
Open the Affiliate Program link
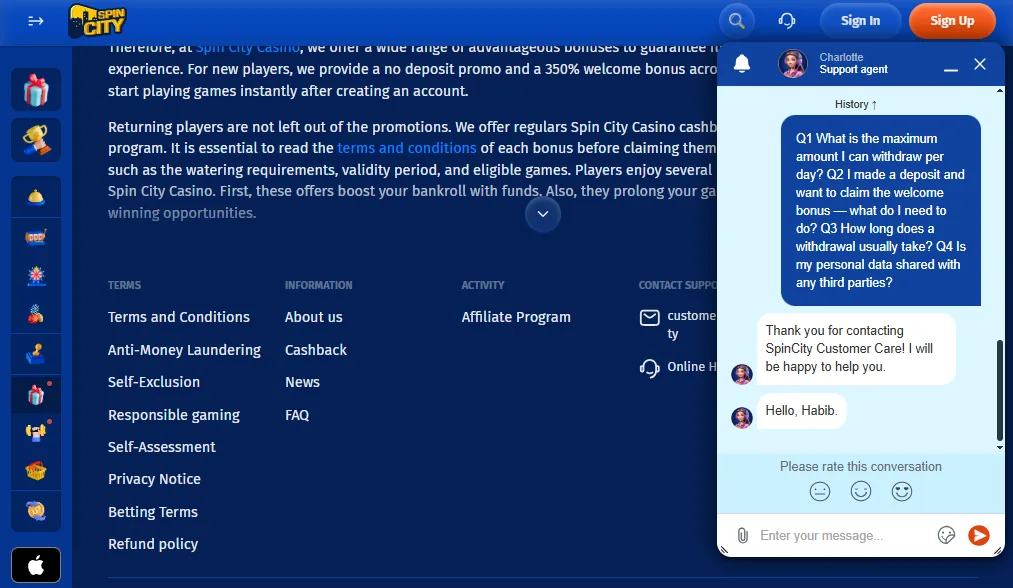pos(516,317)
